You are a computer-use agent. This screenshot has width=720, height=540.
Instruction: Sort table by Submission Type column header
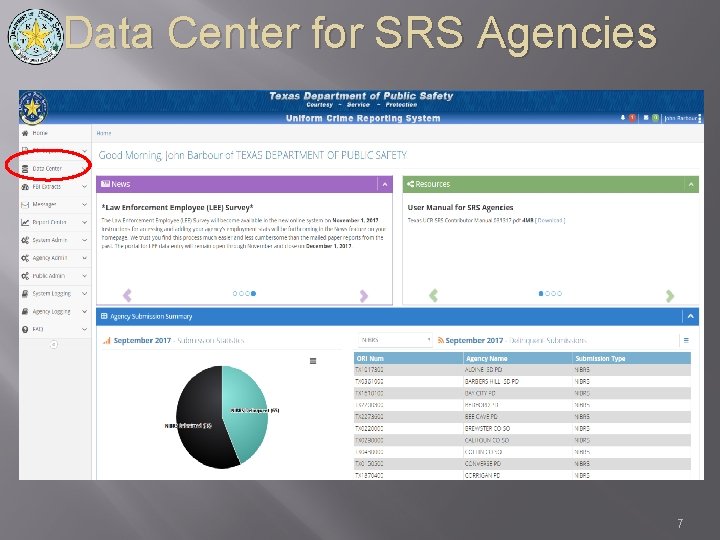click(x=632, y=358)
